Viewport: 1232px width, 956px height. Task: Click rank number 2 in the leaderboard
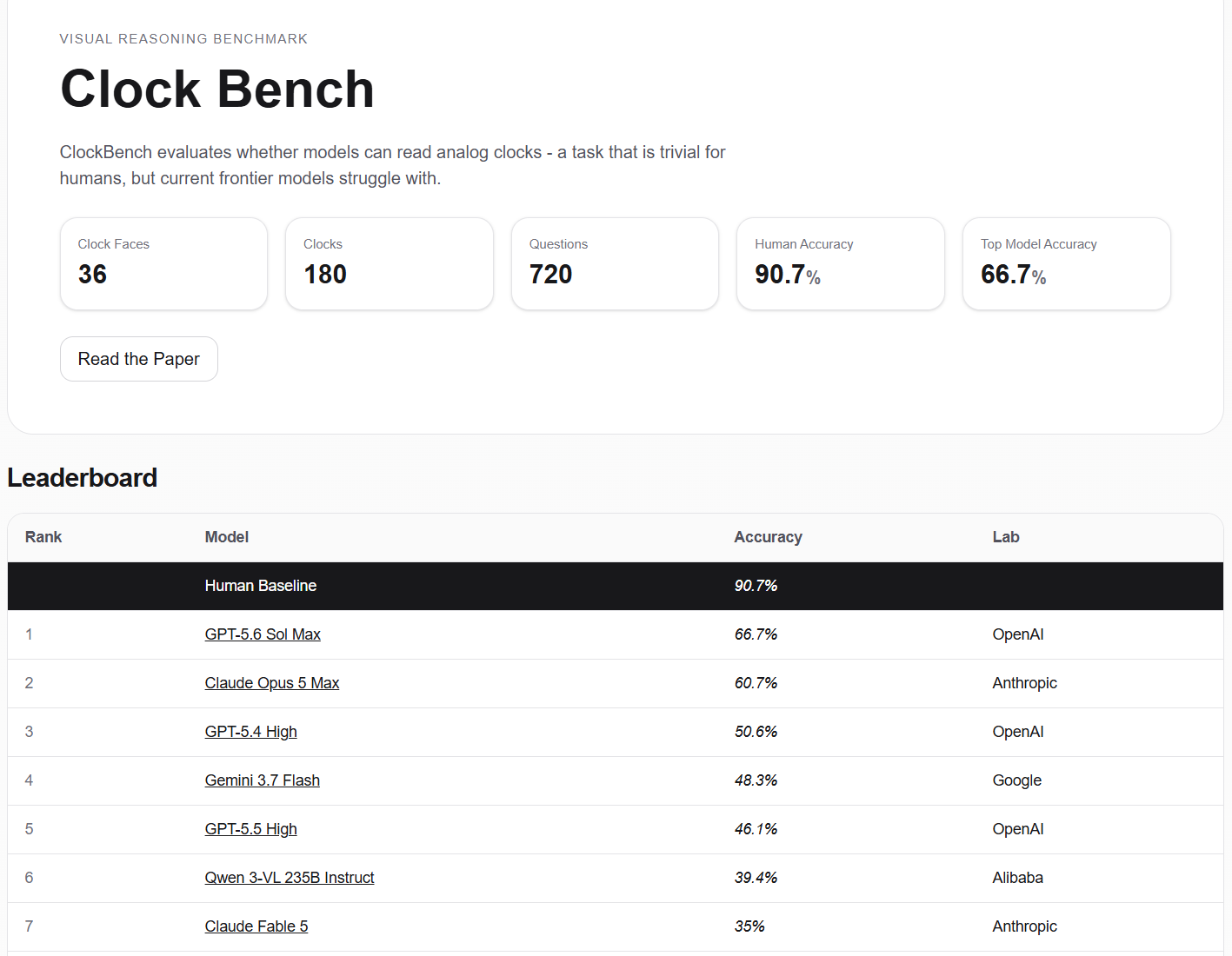pos(29,683)
